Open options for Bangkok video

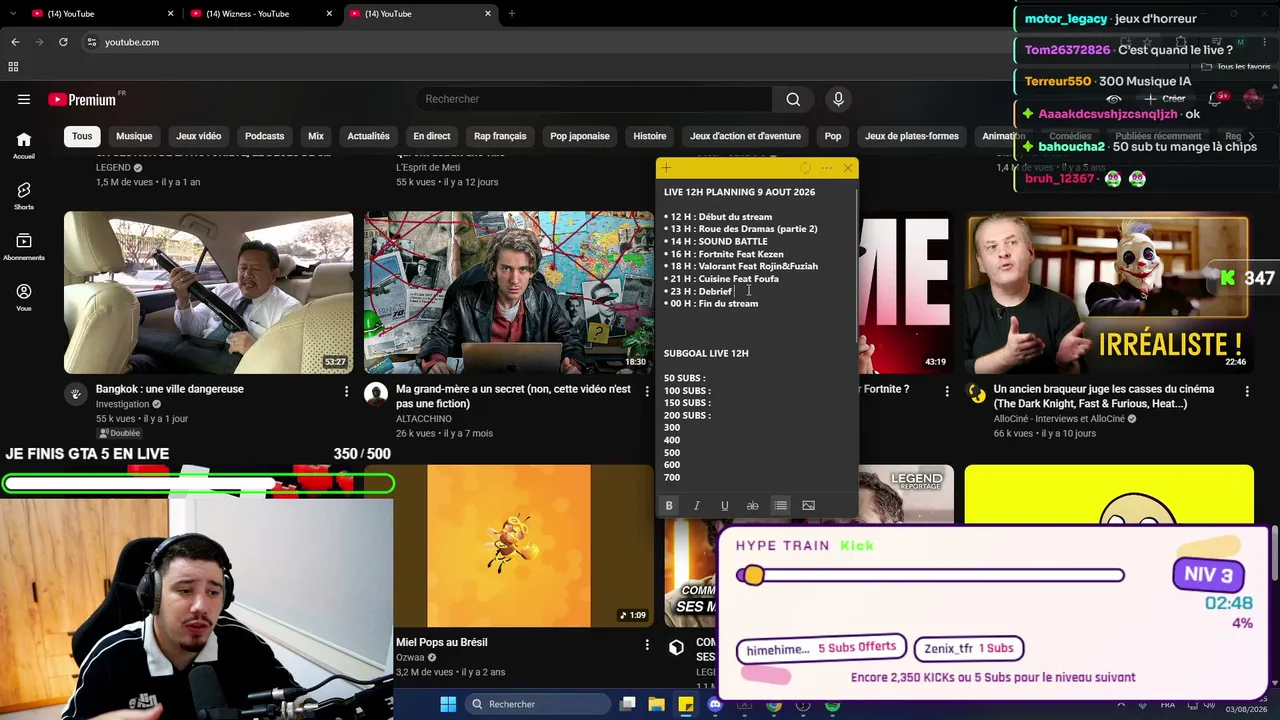(347, 391)
